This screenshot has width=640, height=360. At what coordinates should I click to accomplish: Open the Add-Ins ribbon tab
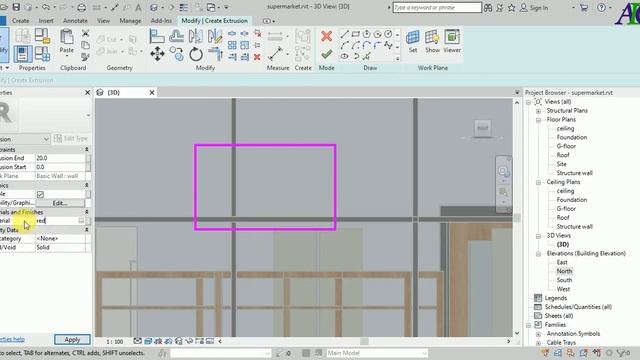coord(161,20)
